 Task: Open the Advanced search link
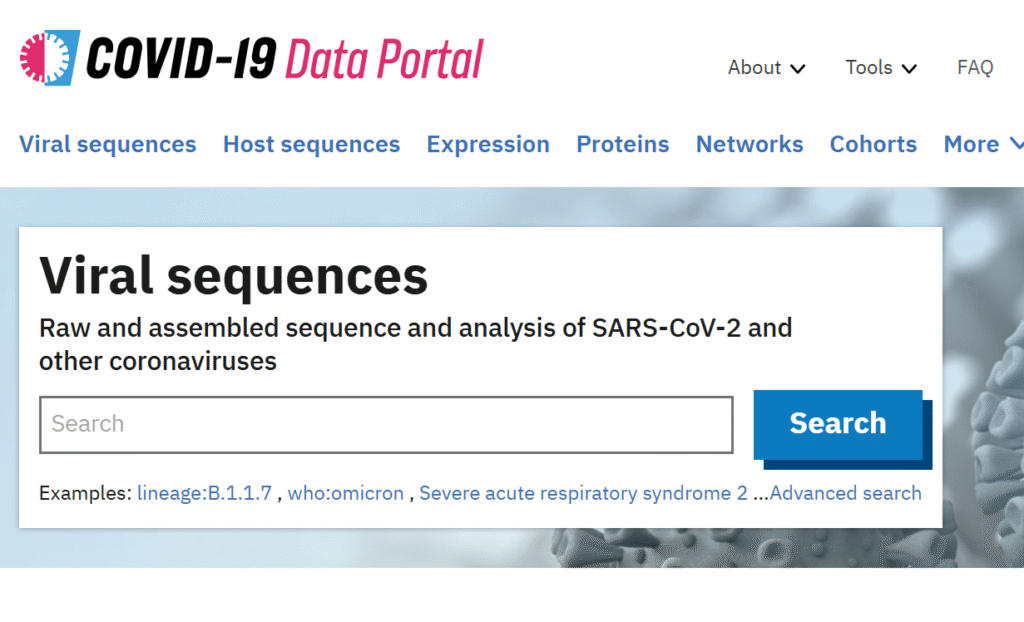(845, 493)
